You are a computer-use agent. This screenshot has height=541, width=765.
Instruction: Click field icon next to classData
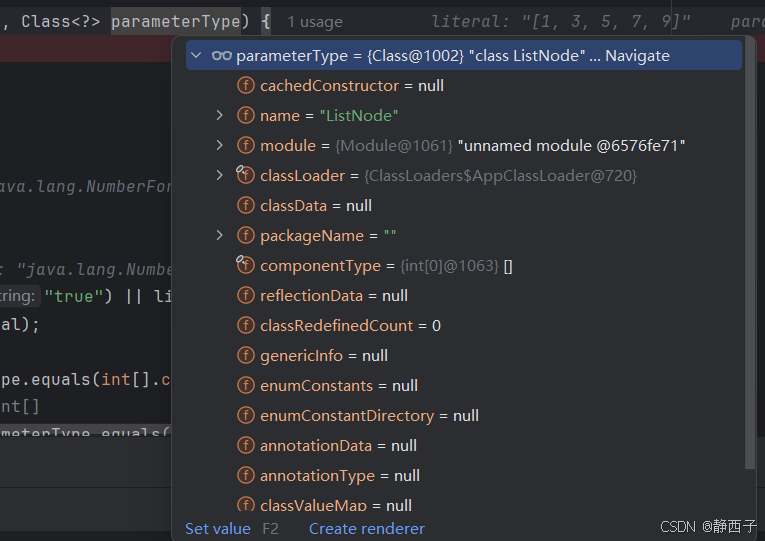tap(246, 205)
